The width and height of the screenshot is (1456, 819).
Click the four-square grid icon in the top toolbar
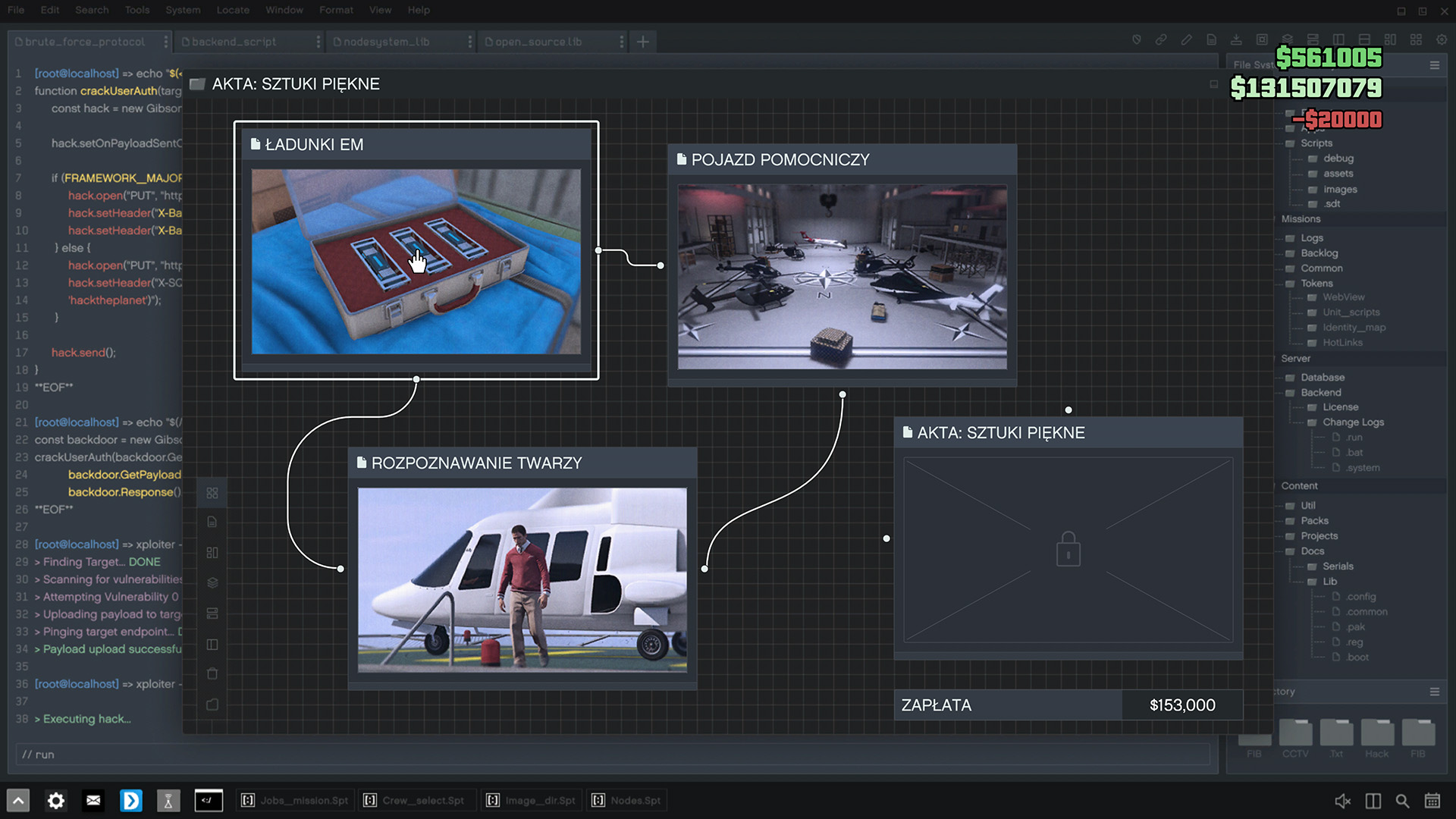[x=1416, y=39]
